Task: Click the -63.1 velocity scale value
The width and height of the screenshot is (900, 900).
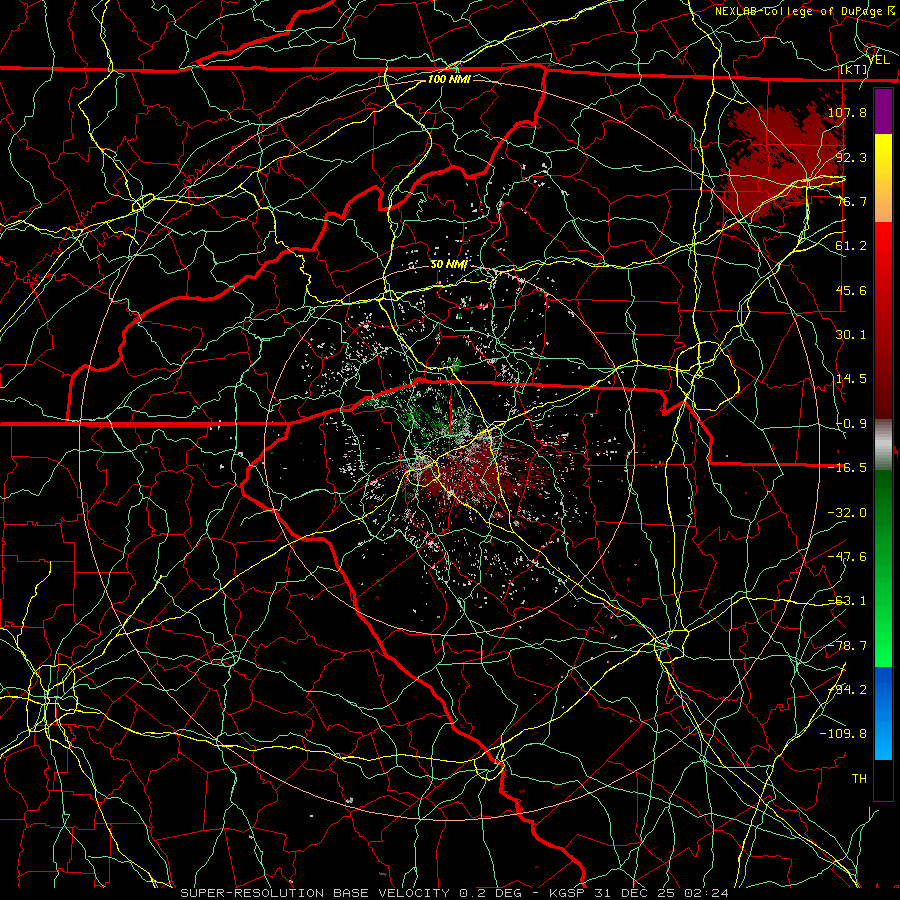Action: (847, 601)
